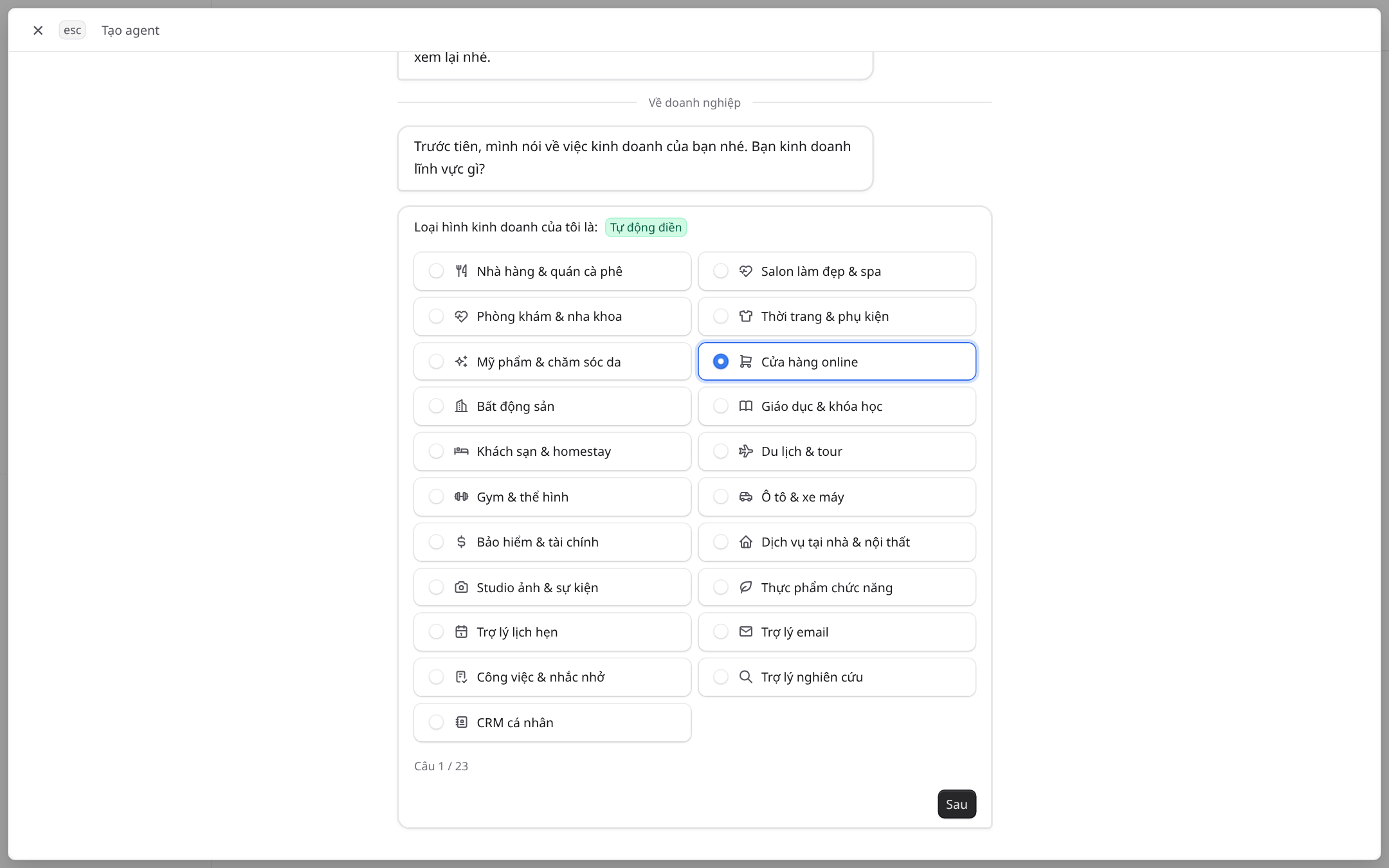Image resolution: width=1389 pixels, height=868 pixels.
Task: Click the car icon for Ô tô & xe máy
Action: [x=746, y=496]
